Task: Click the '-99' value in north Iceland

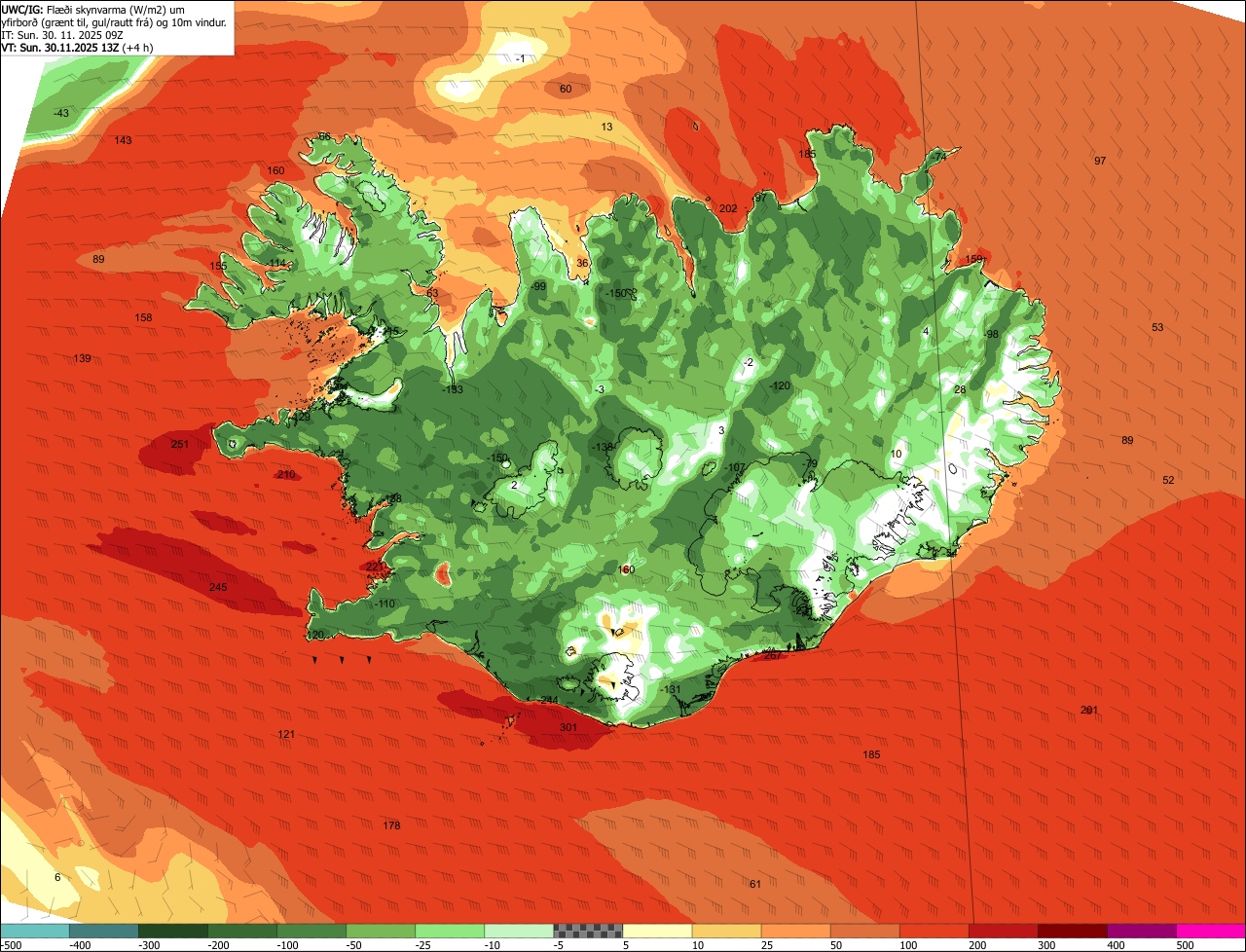Action: coord(537,285)
